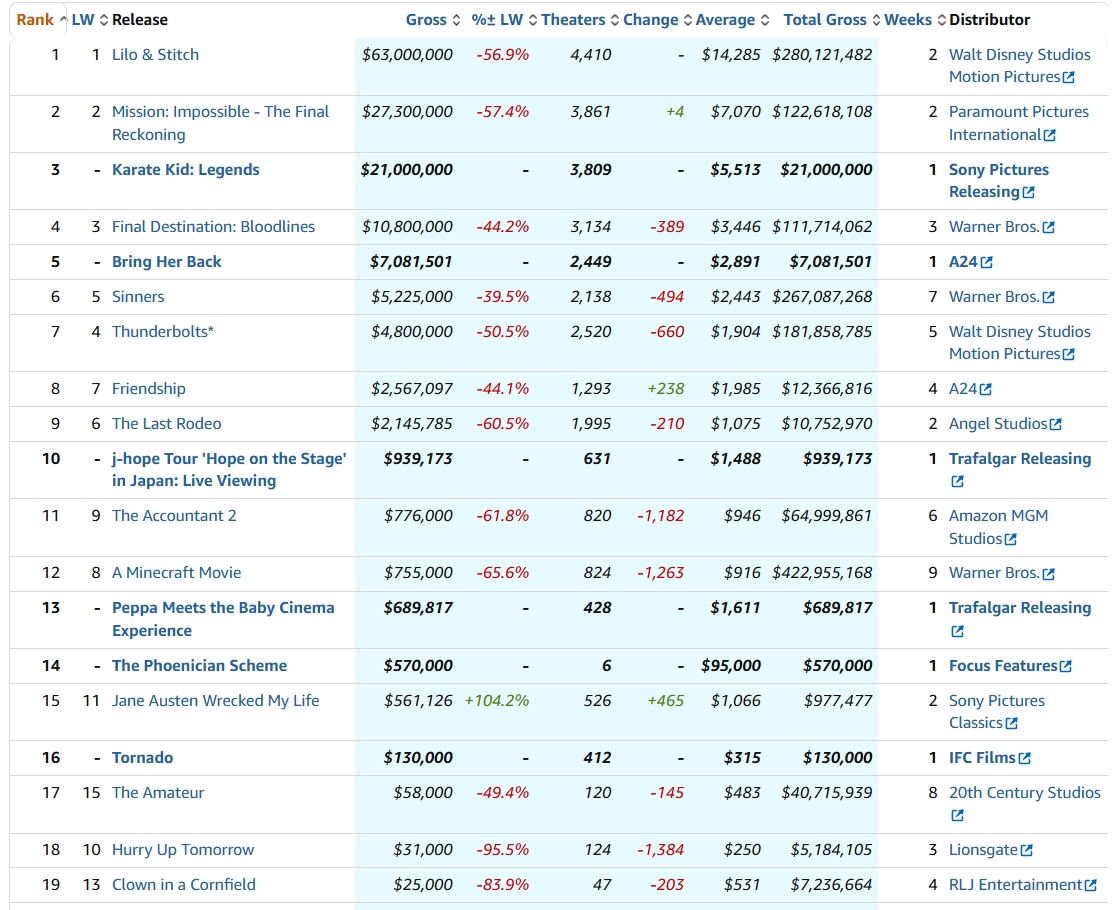Viewport: 1115px width, 910px height.
Task: Sort table by Rank column
Action: (x=41, y=20)
